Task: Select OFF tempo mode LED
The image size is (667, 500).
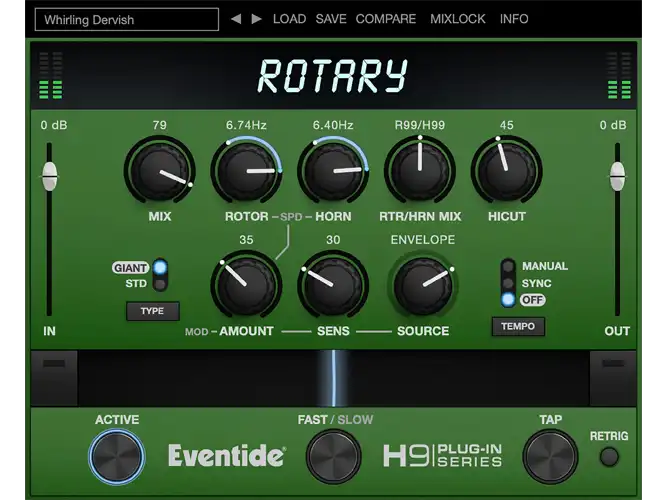Action: coord(508,300)
